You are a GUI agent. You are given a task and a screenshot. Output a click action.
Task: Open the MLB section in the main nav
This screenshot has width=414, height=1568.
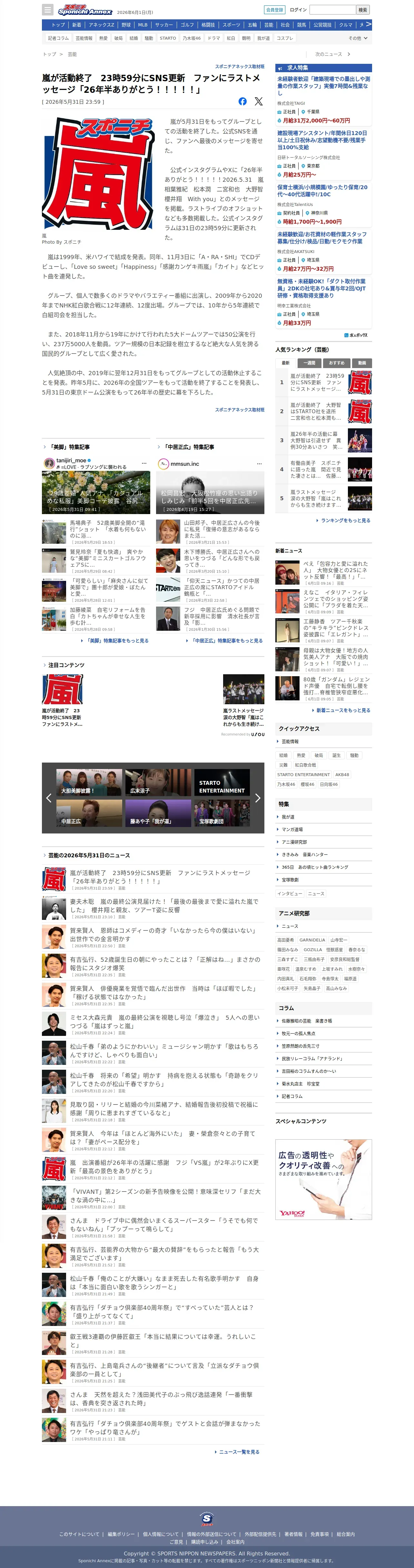[x=143, y=25]
